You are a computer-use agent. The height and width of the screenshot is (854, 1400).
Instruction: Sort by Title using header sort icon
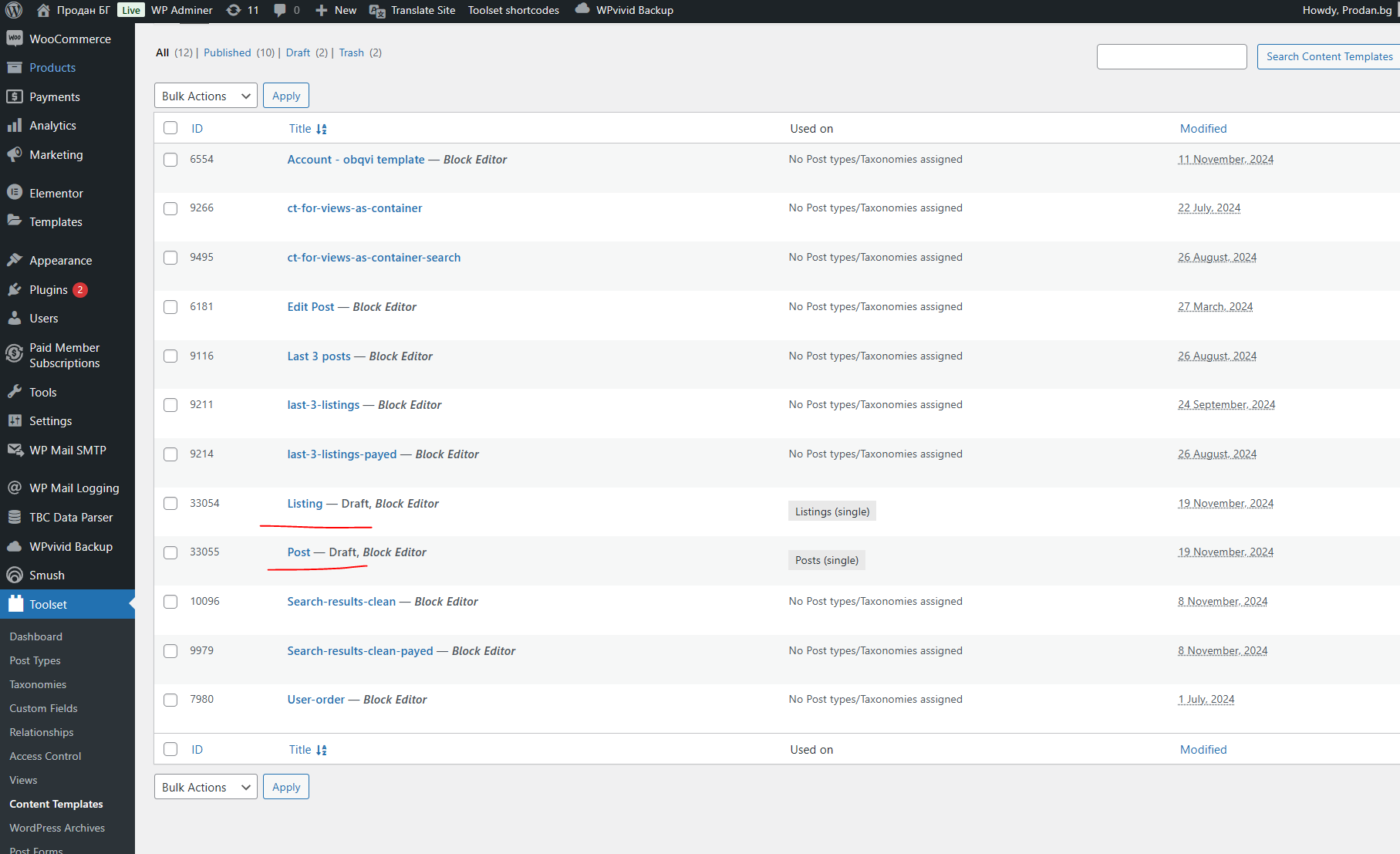(x=322, y=129)
